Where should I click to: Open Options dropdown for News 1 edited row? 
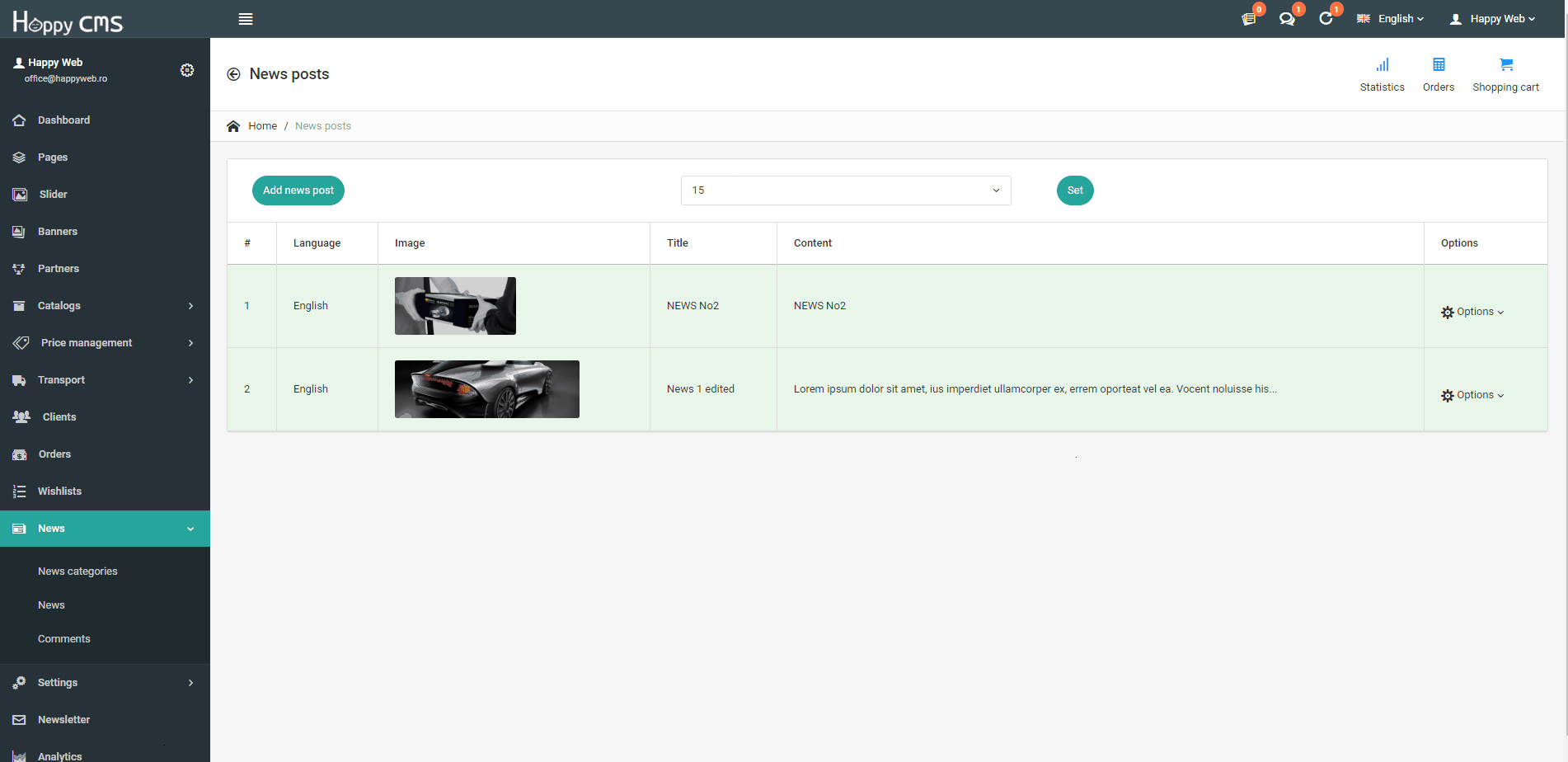tap(1472, 395)
